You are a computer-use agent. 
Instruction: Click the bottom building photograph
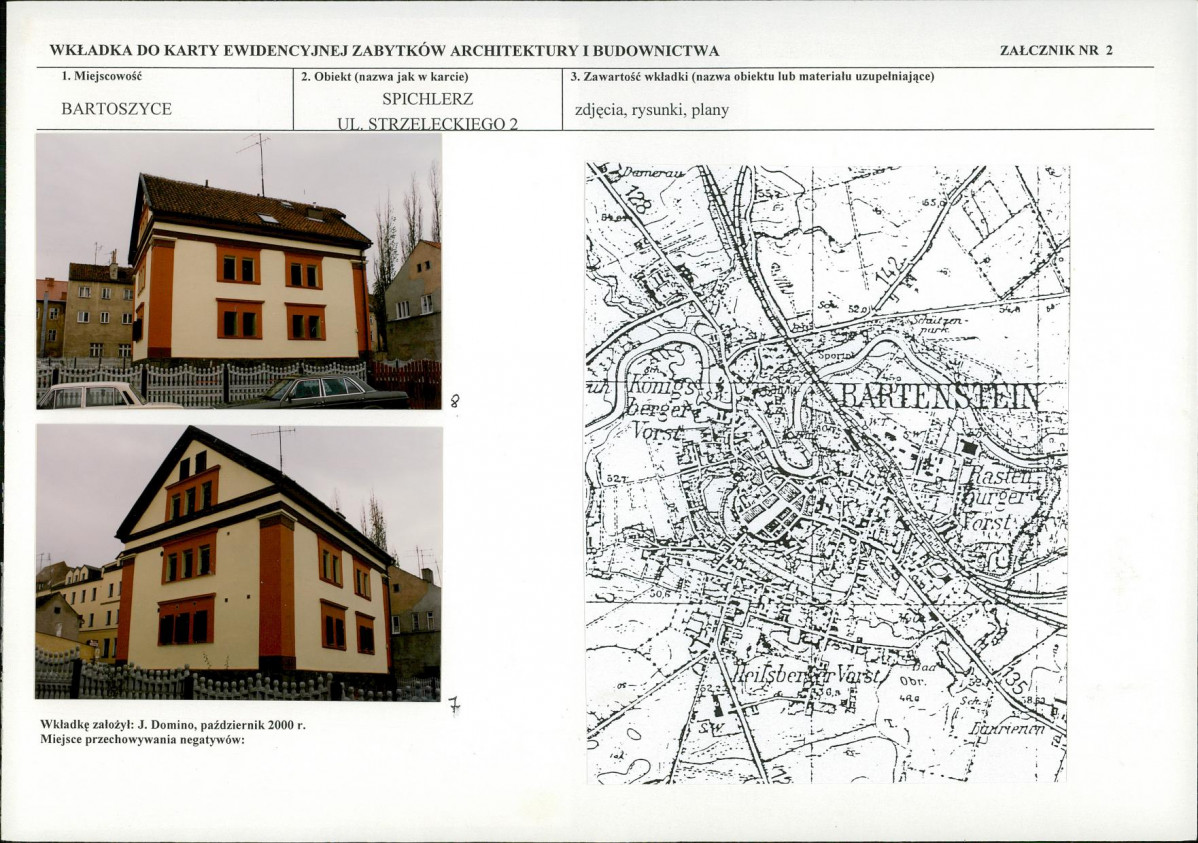click(x=238, y=563)
